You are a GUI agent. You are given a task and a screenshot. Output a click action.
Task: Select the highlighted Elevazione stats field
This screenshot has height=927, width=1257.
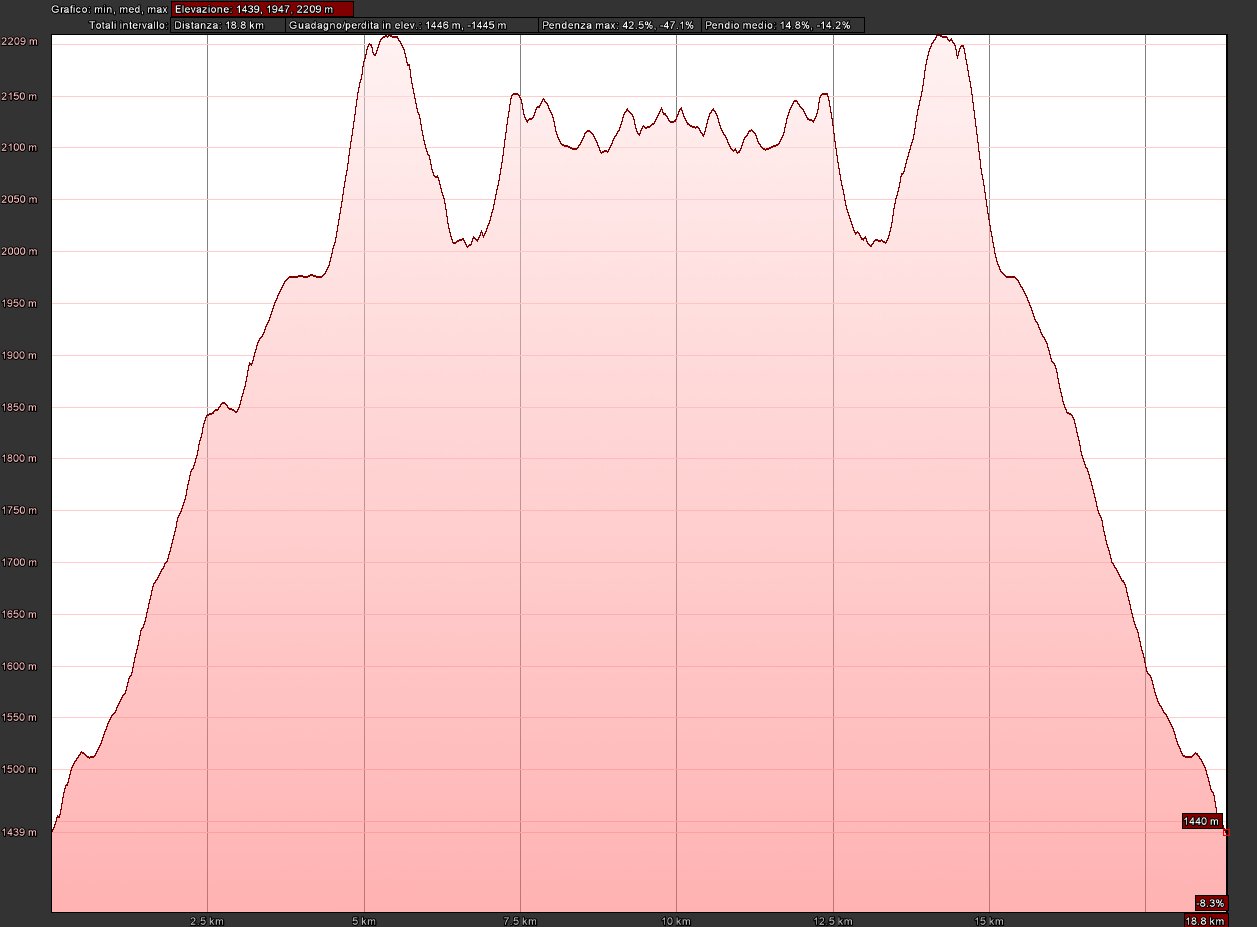coord(262,9)
